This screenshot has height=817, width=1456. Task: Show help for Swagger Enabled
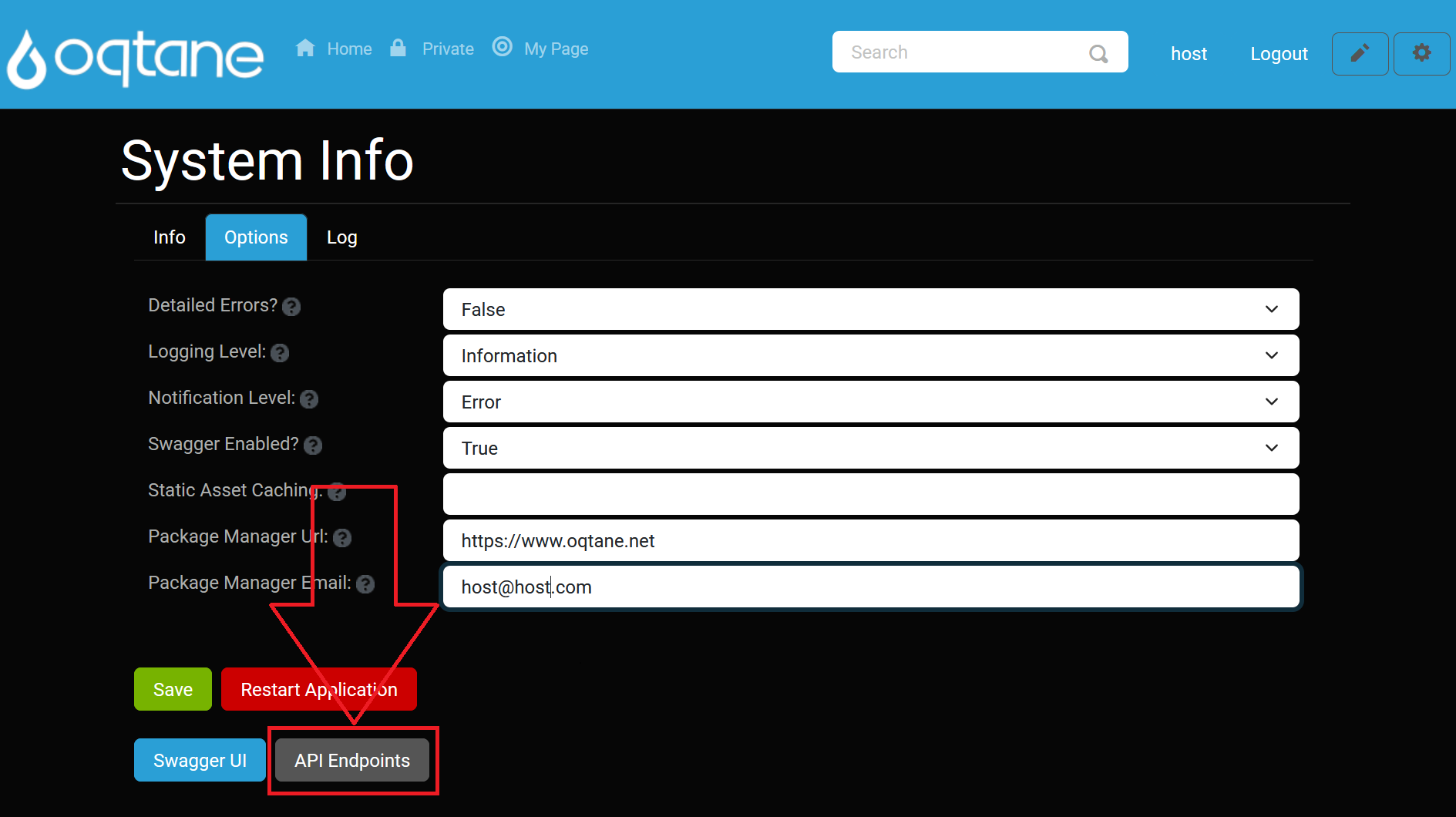pos(313,445)
